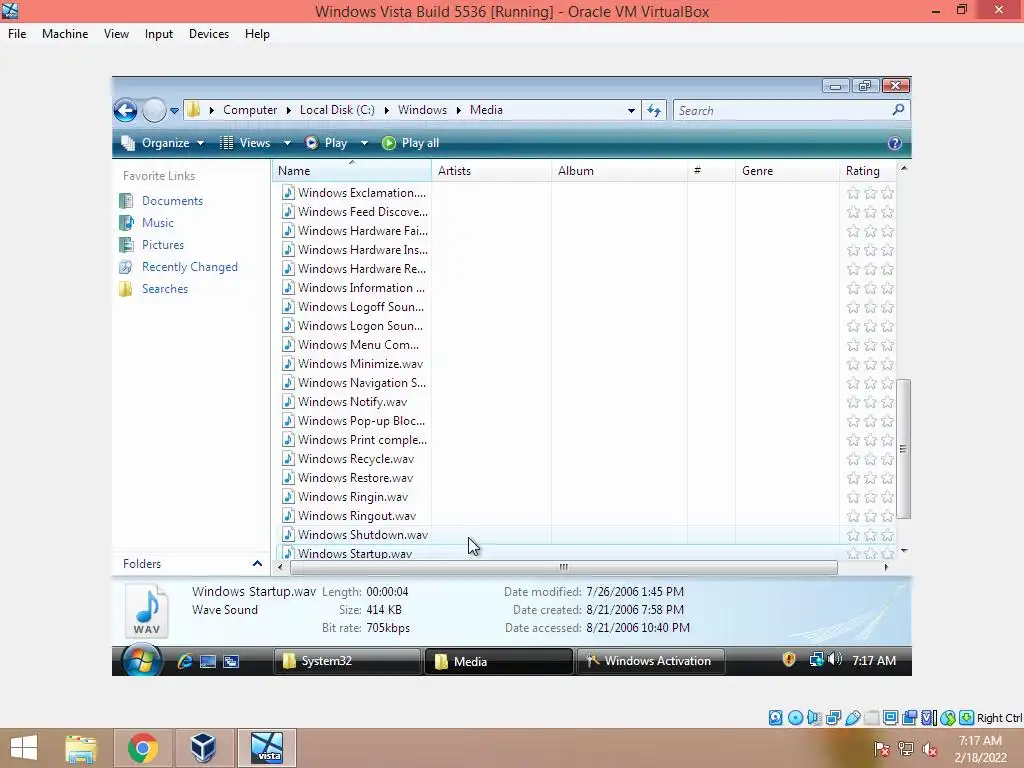Click the security shield tray icon in Vista
The image size is (1024, 768).
coord(789,660)
